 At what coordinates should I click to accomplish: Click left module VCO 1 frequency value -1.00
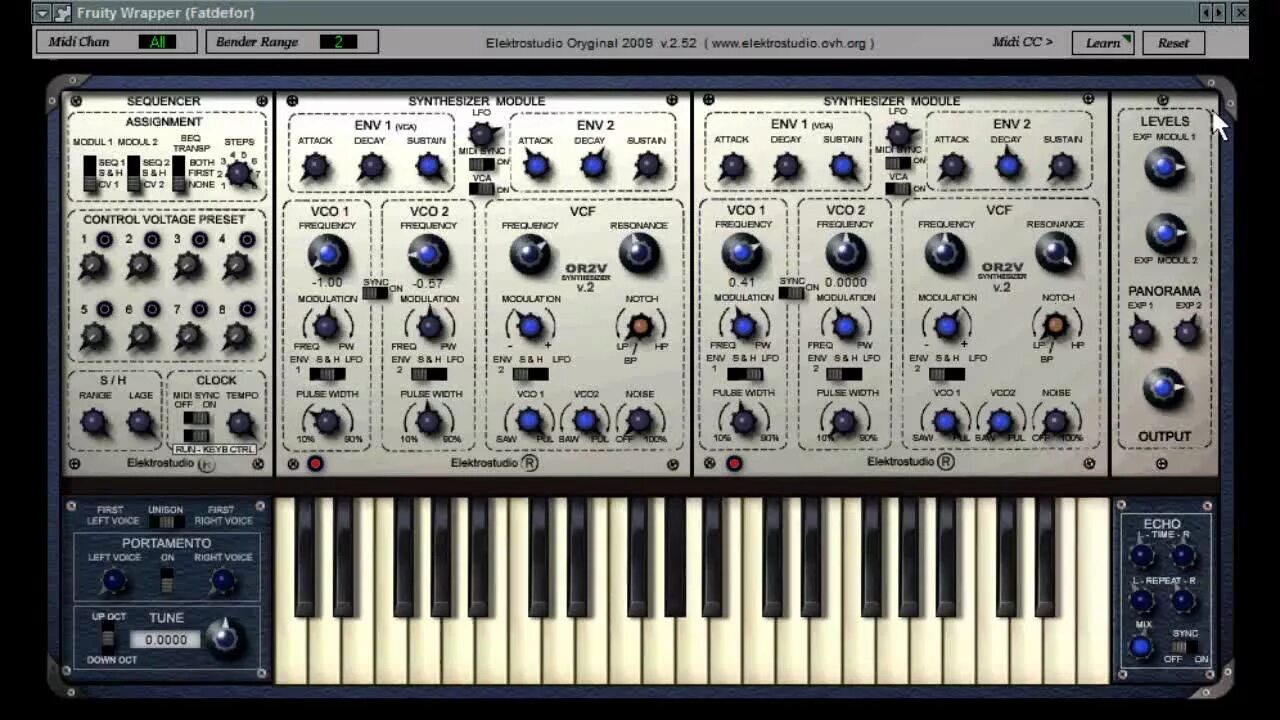click(328, 283)
